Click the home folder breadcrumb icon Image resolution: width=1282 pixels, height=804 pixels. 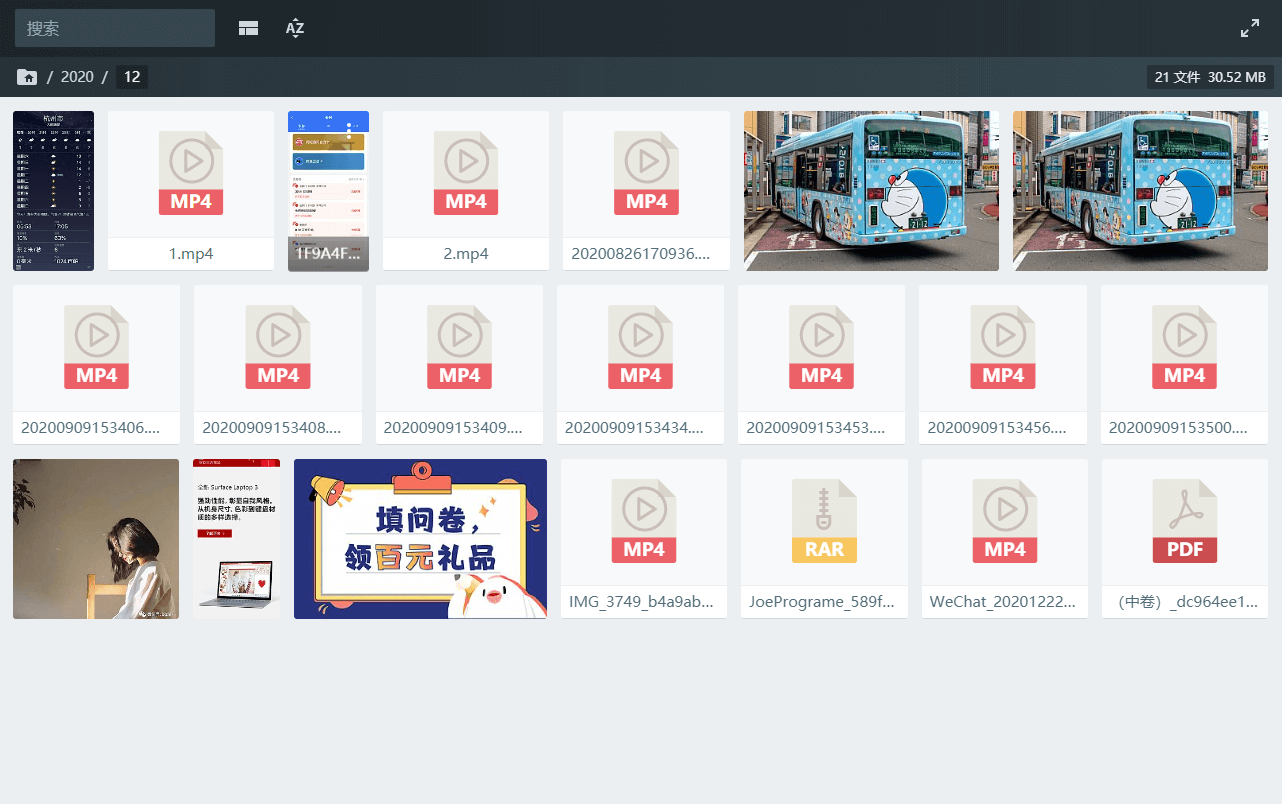(x=27, y=77)
